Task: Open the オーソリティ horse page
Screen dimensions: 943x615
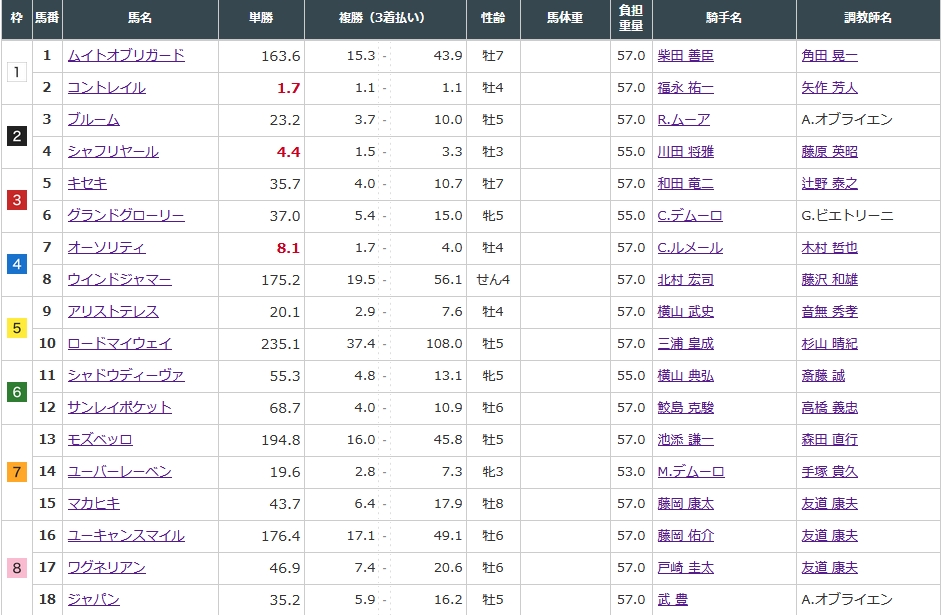Action: click(x=106, y=248)
